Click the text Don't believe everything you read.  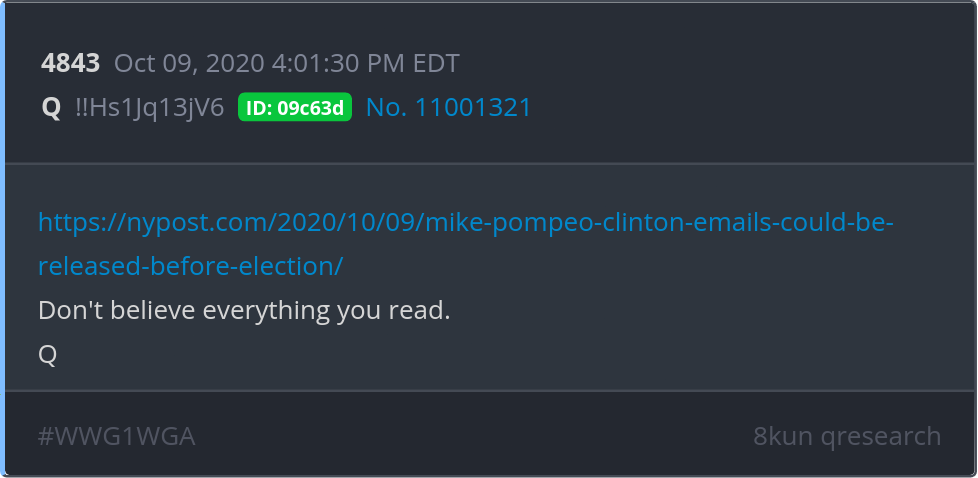244,311
